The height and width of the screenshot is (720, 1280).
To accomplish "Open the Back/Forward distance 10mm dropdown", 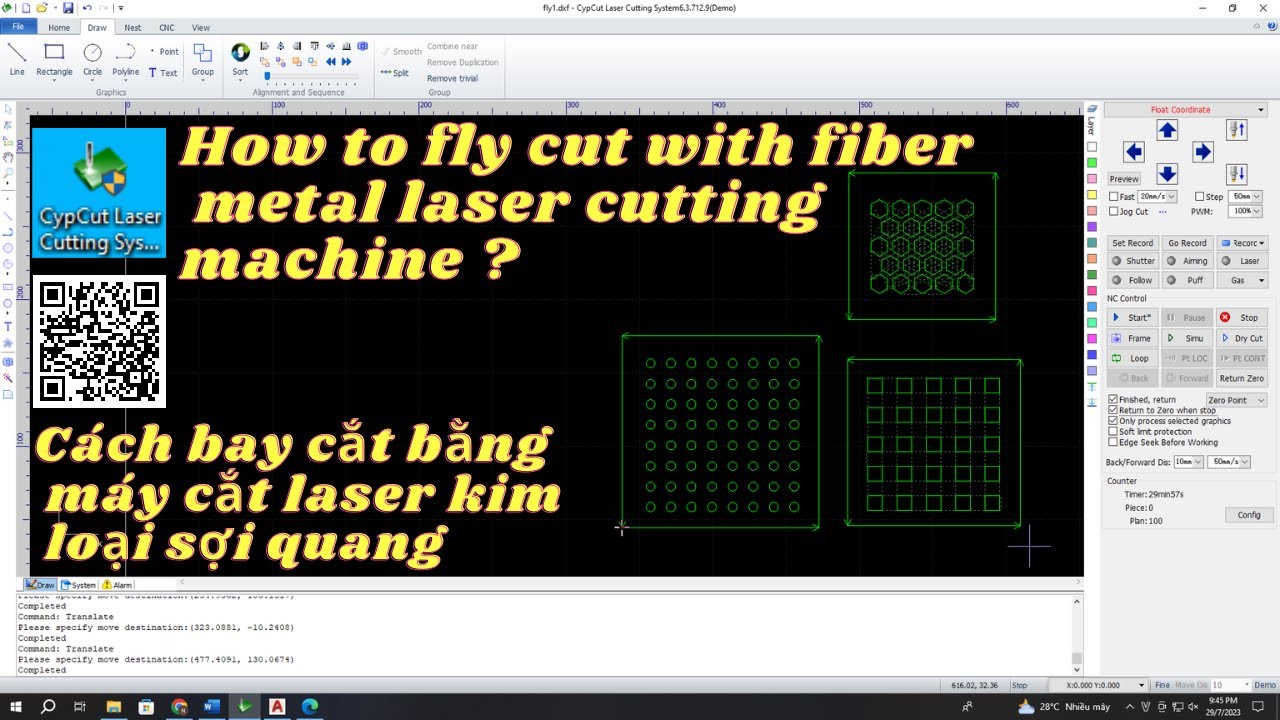I will (x=1188, y=462).
